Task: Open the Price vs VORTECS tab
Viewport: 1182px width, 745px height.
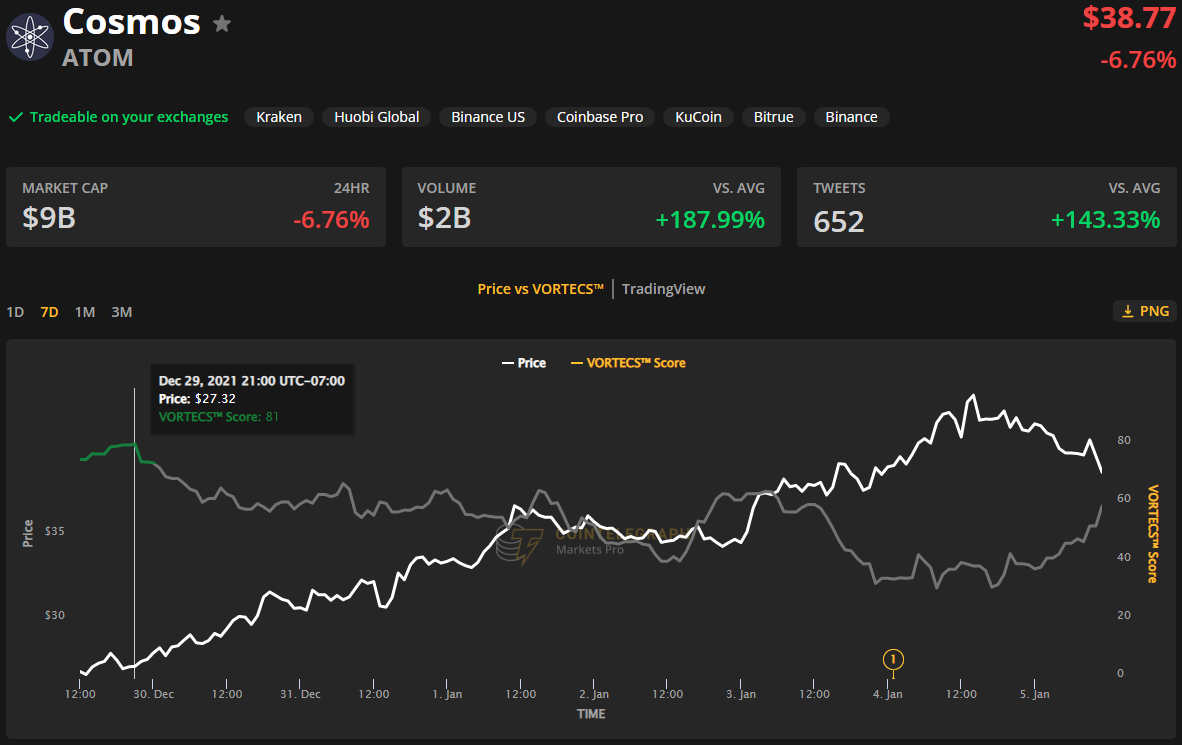Action: click(540, 289)
